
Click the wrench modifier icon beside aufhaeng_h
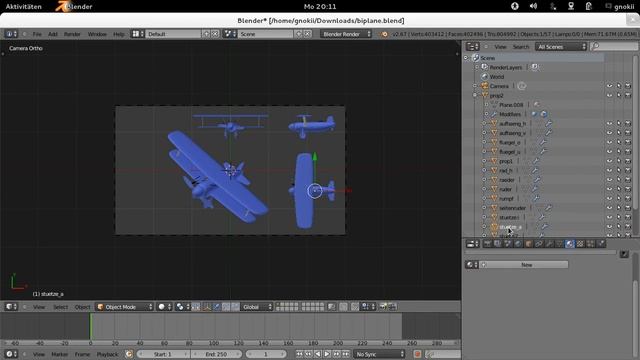pos(549,124)
